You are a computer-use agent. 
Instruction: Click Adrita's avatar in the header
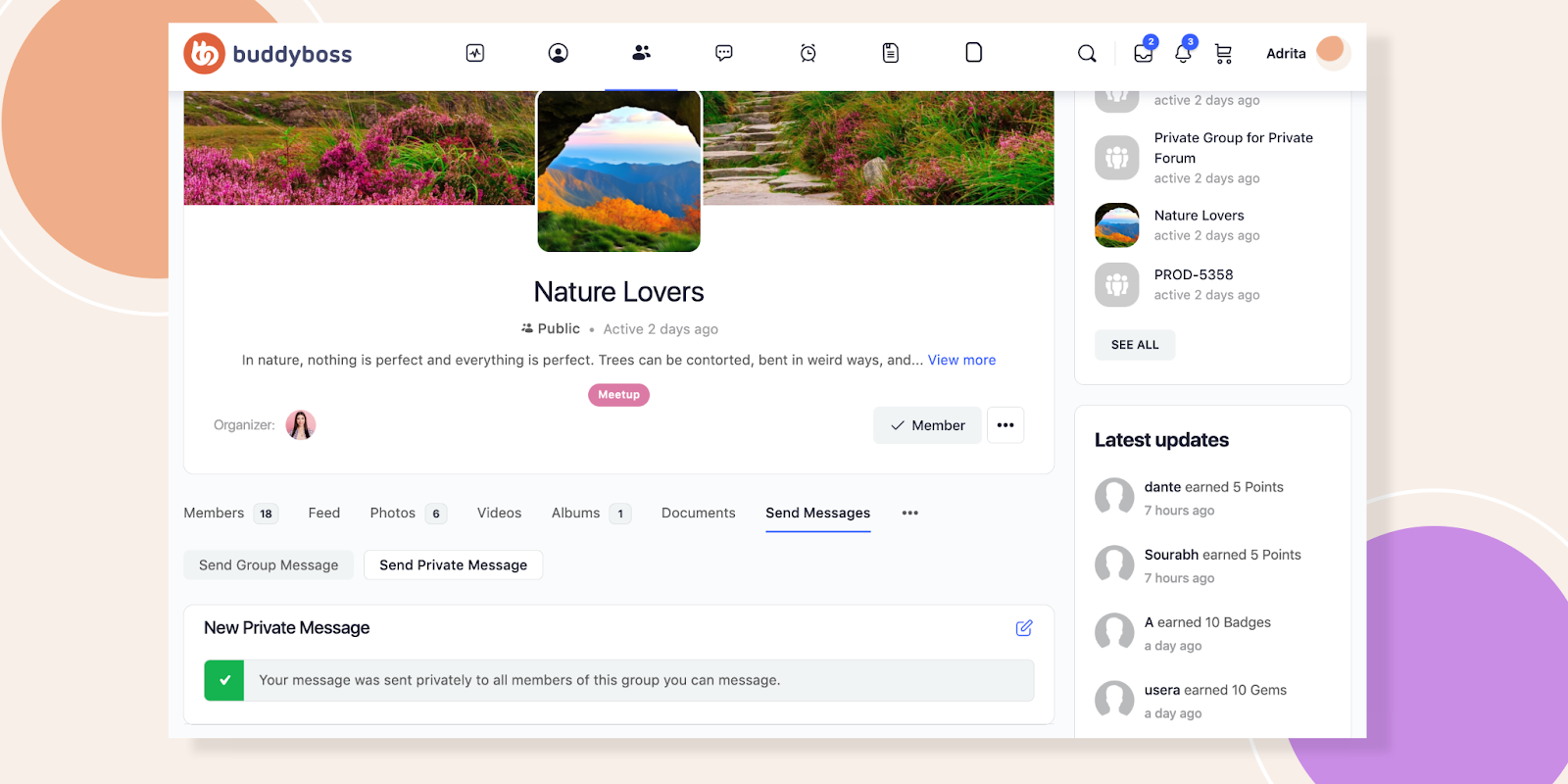[1331, 52]
